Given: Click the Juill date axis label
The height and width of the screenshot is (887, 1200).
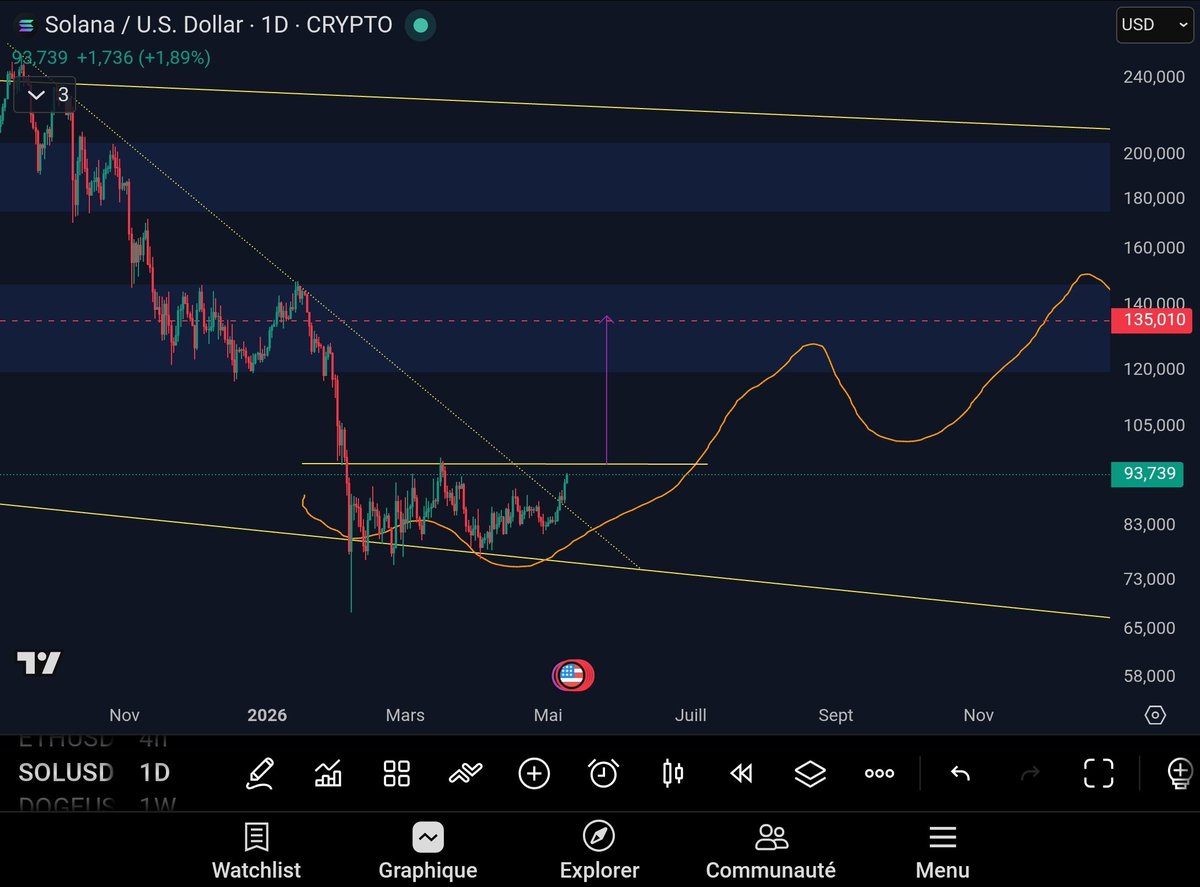Looking at the screenshot, I should pos(690,715).
